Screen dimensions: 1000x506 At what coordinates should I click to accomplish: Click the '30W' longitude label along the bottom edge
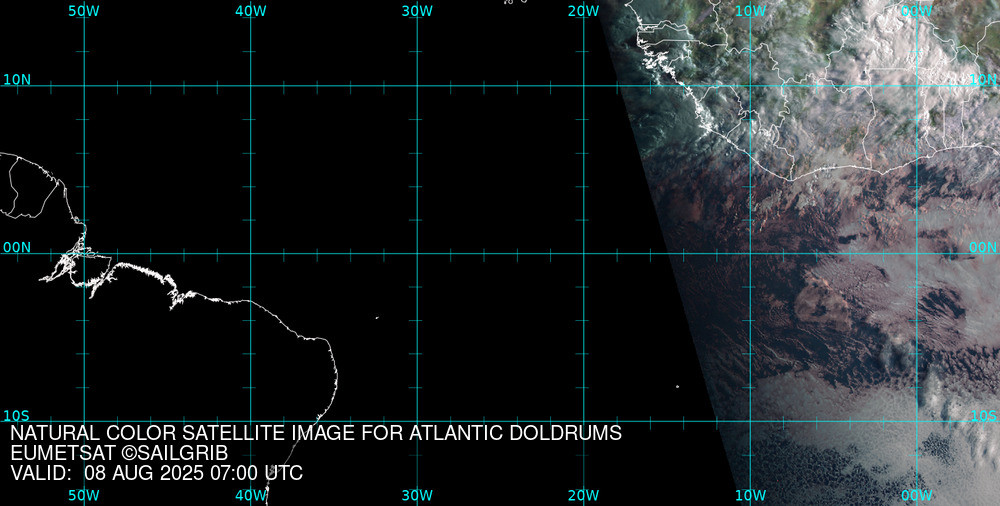417,495
